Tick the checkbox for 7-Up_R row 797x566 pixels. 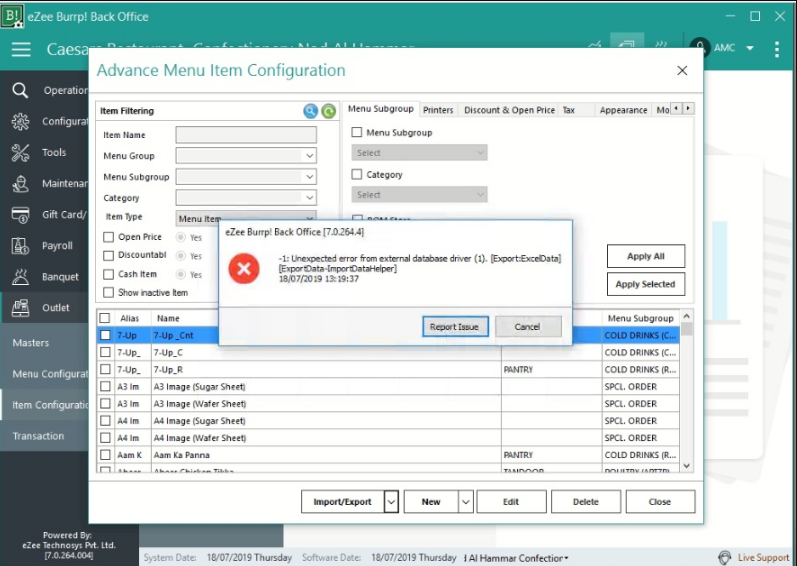[x=105, y=369]
